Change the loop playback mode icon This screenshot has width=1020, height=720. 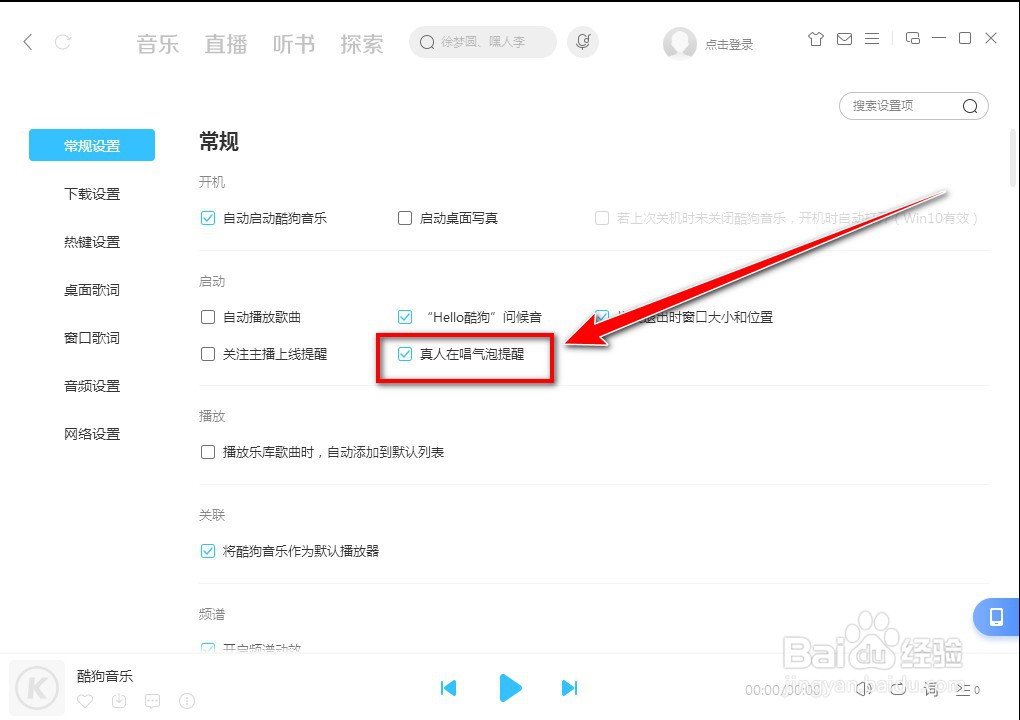tap(898, 689)
